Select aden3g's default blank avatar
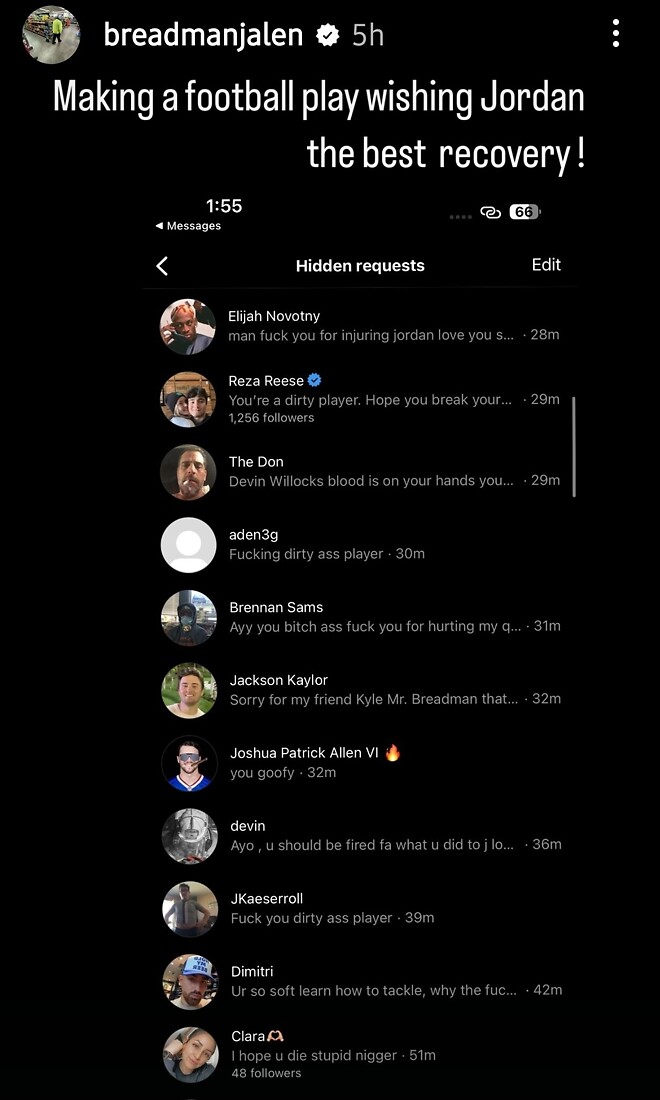 188,545
